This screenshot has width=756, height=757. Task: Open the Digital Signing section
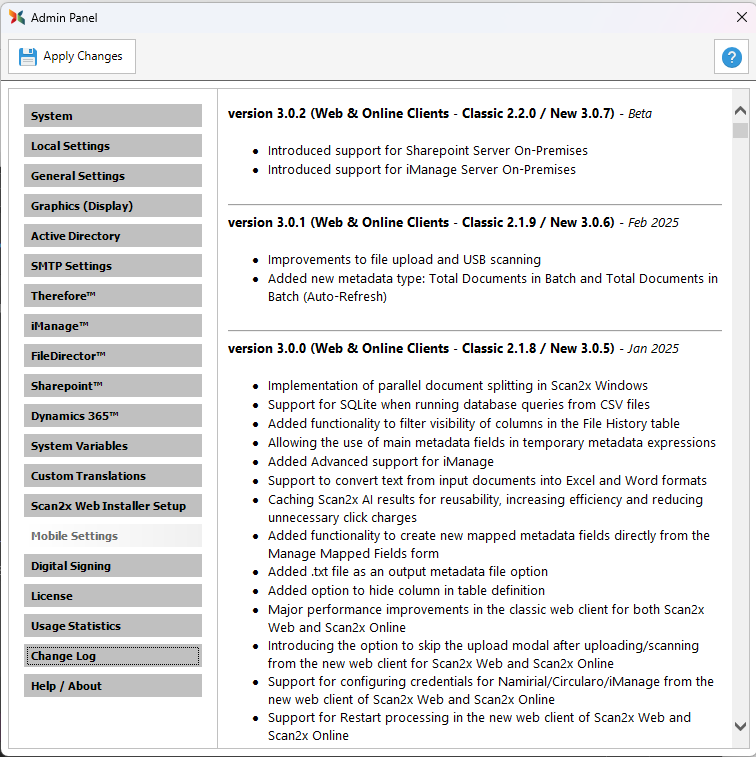112,566
